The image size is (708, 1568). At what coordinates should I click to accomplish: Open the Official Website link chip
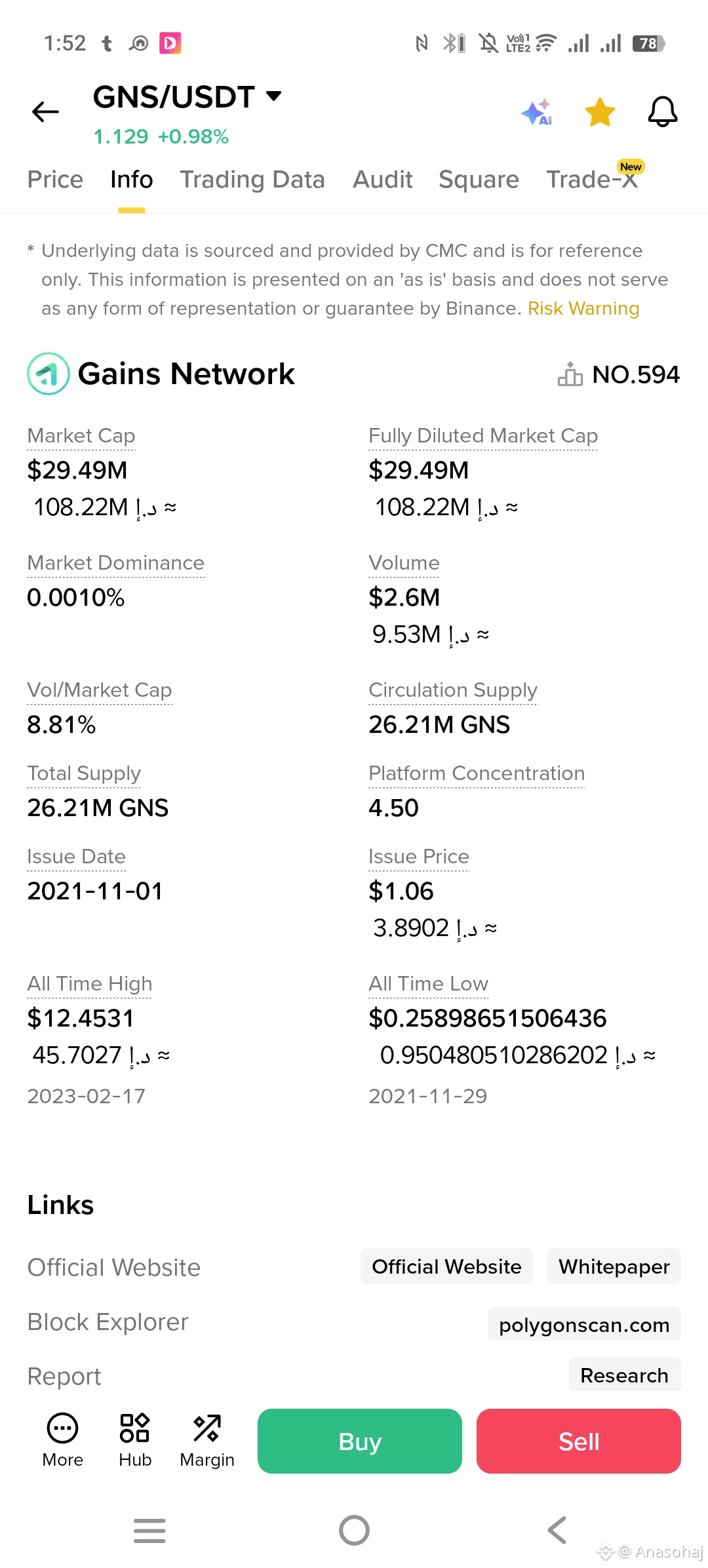[446, 1266]
